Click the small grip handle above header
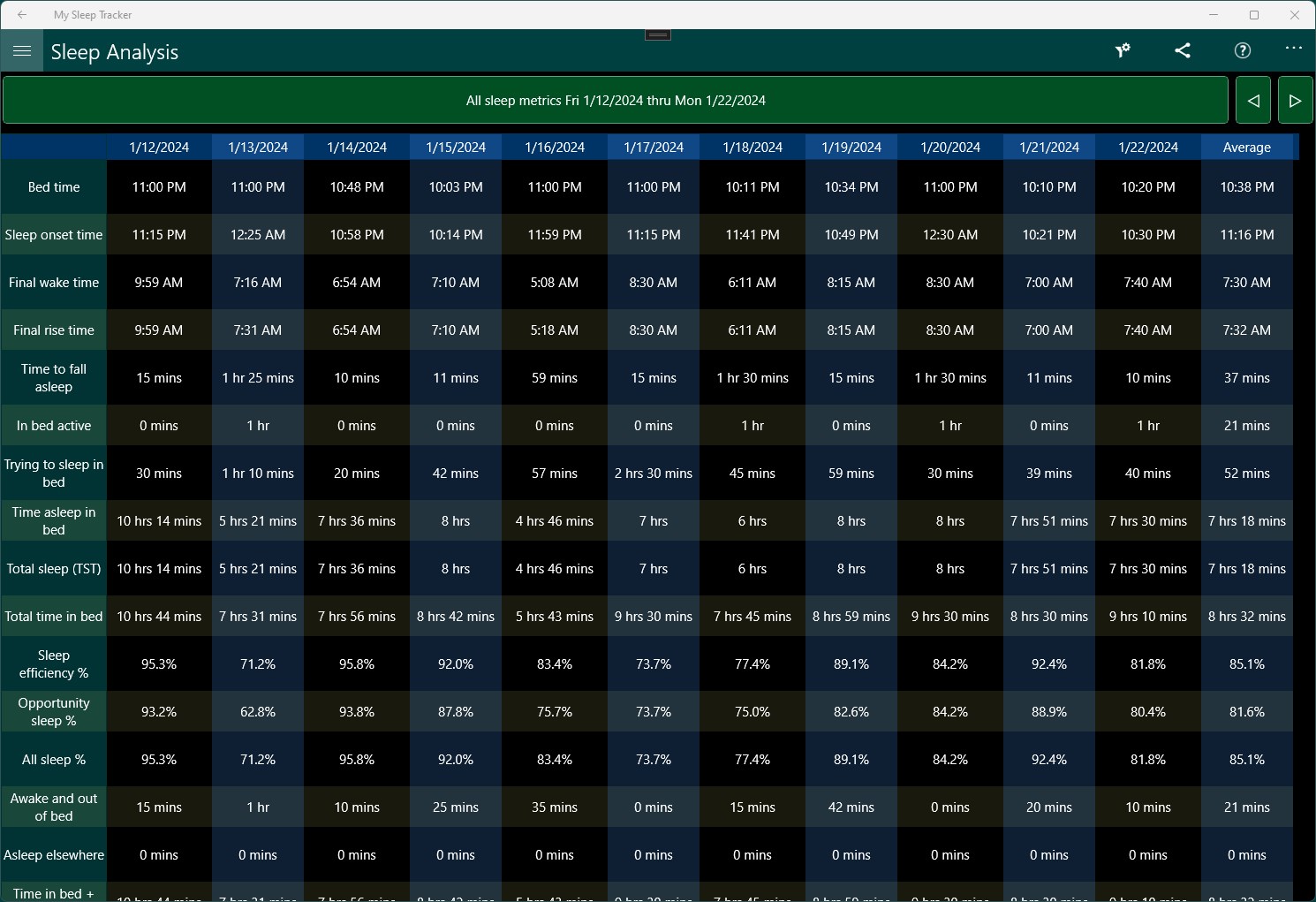This screenshot has height=902, width=1316. [x=658, y=35]
